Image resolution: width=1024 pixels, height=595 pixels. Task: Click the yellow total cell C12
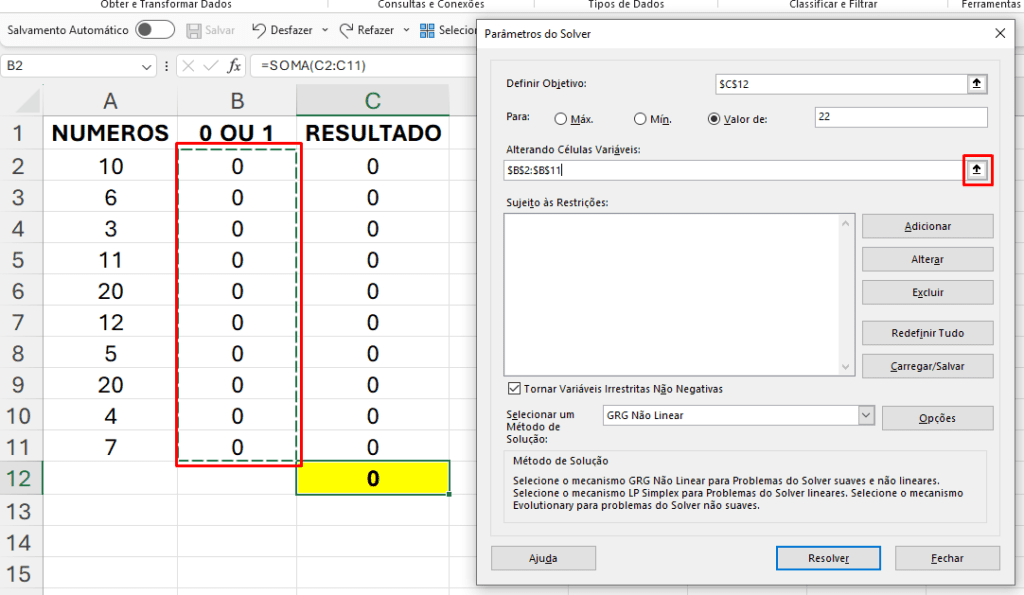tap(373, 478)
